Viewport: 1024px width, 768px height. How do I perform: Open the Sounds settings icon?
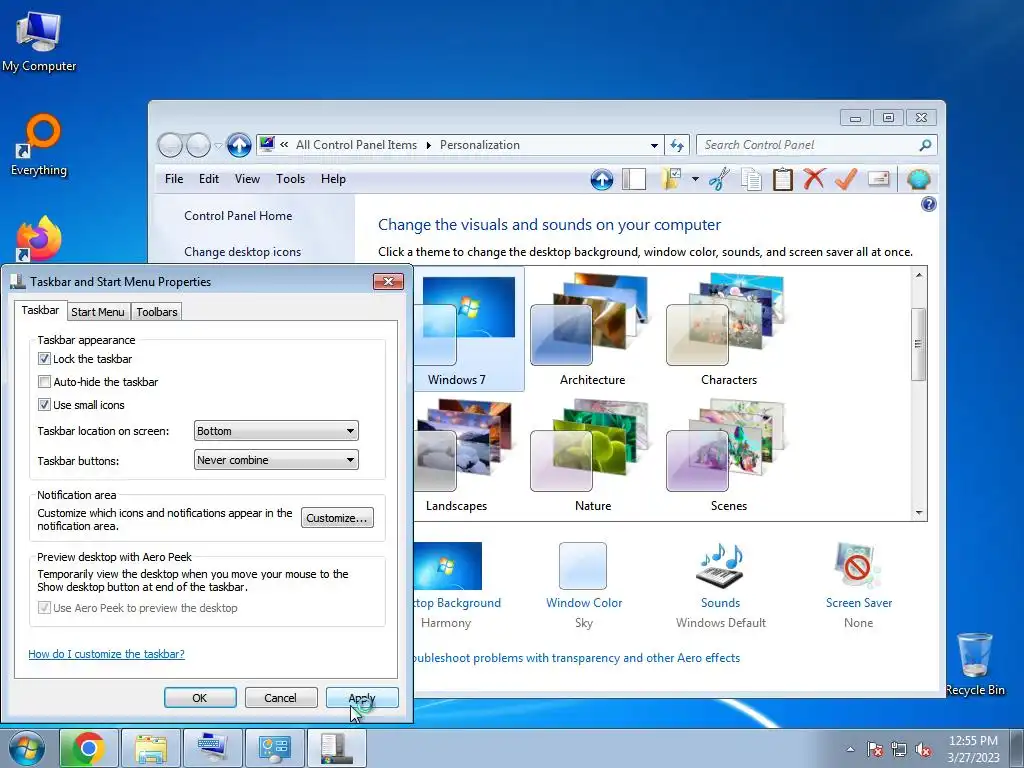pos(720,566)
